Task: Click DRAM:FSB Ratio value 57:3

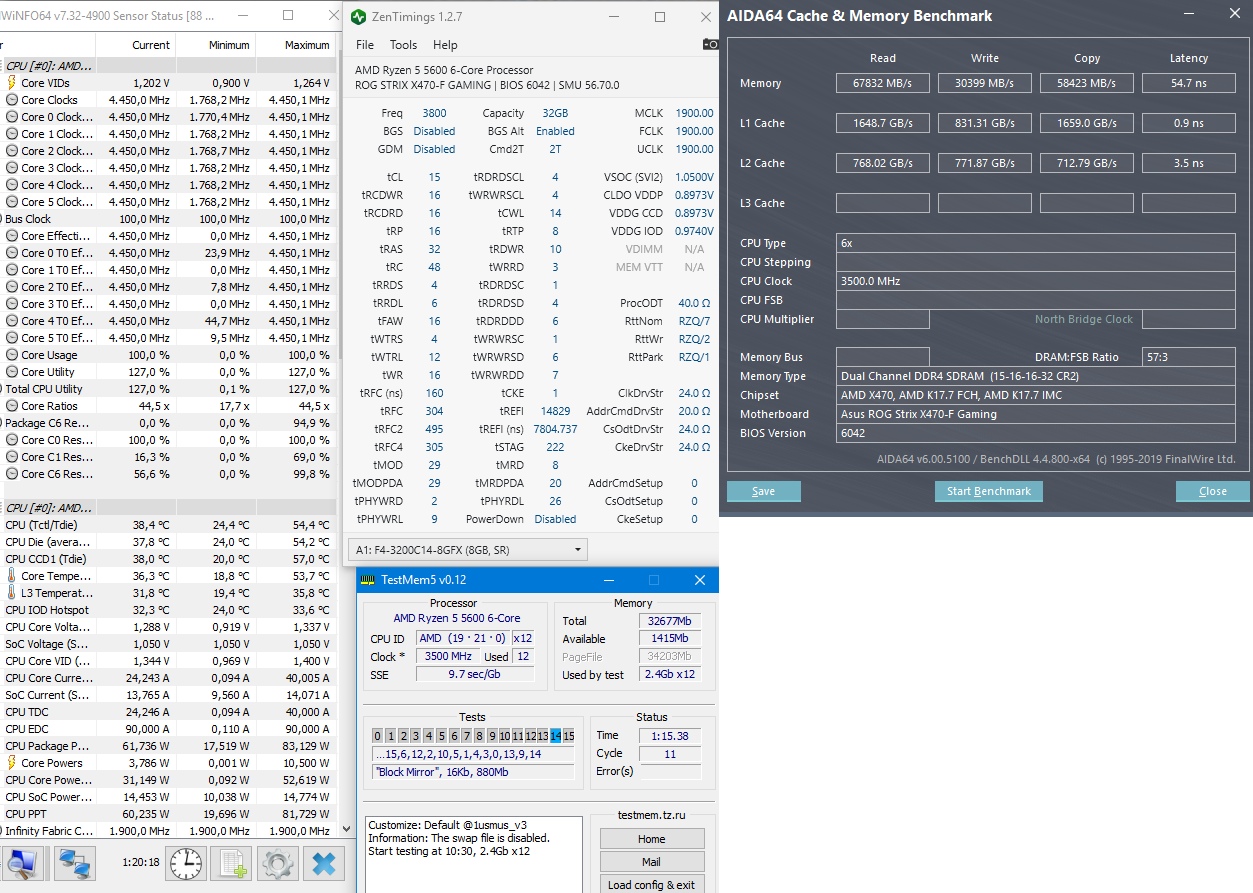Action: point(1189,357)
